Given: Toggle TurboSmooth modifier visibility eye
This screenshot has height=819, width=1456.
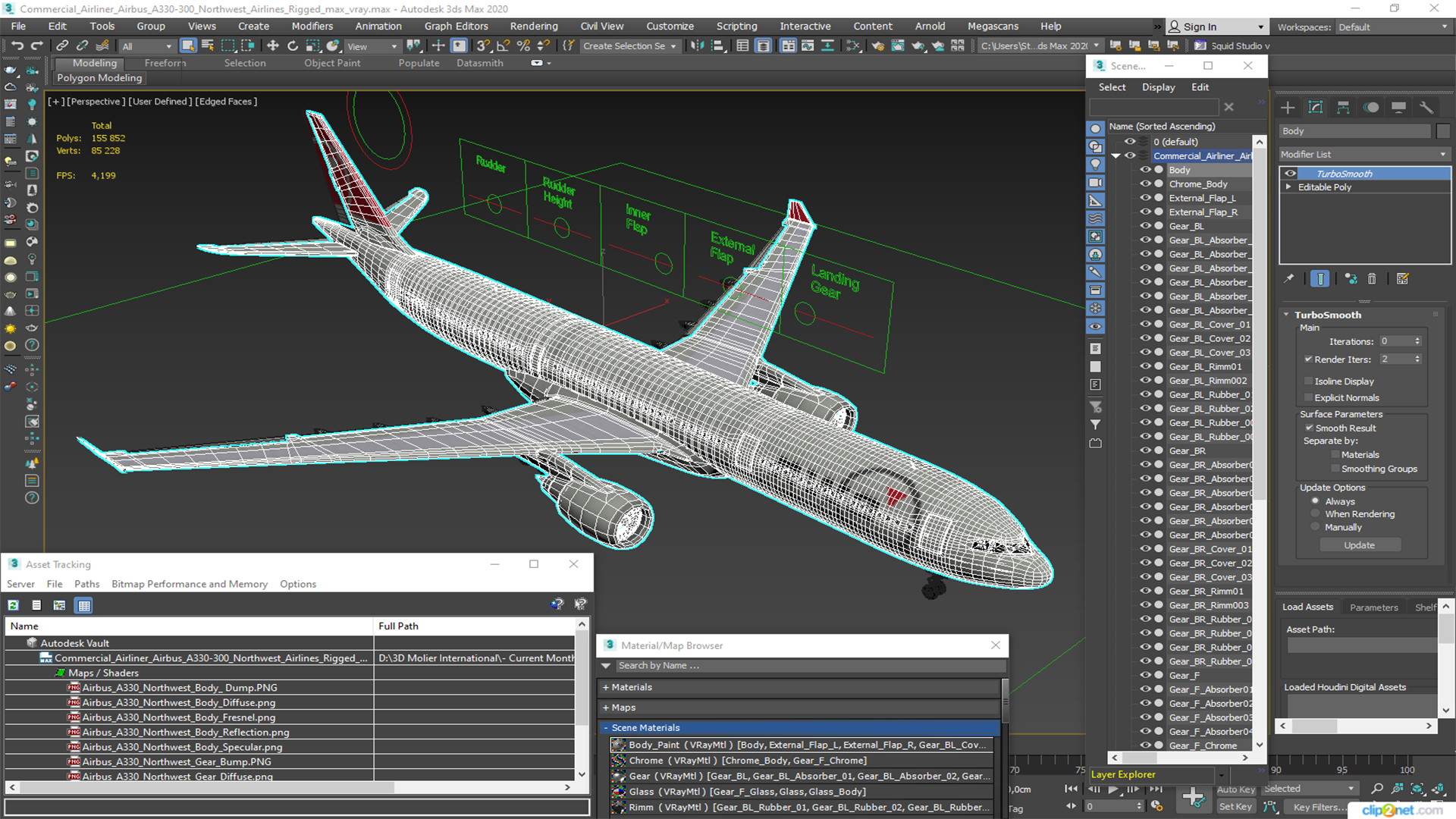Looking at the screenshot, I should [1290, 174].
